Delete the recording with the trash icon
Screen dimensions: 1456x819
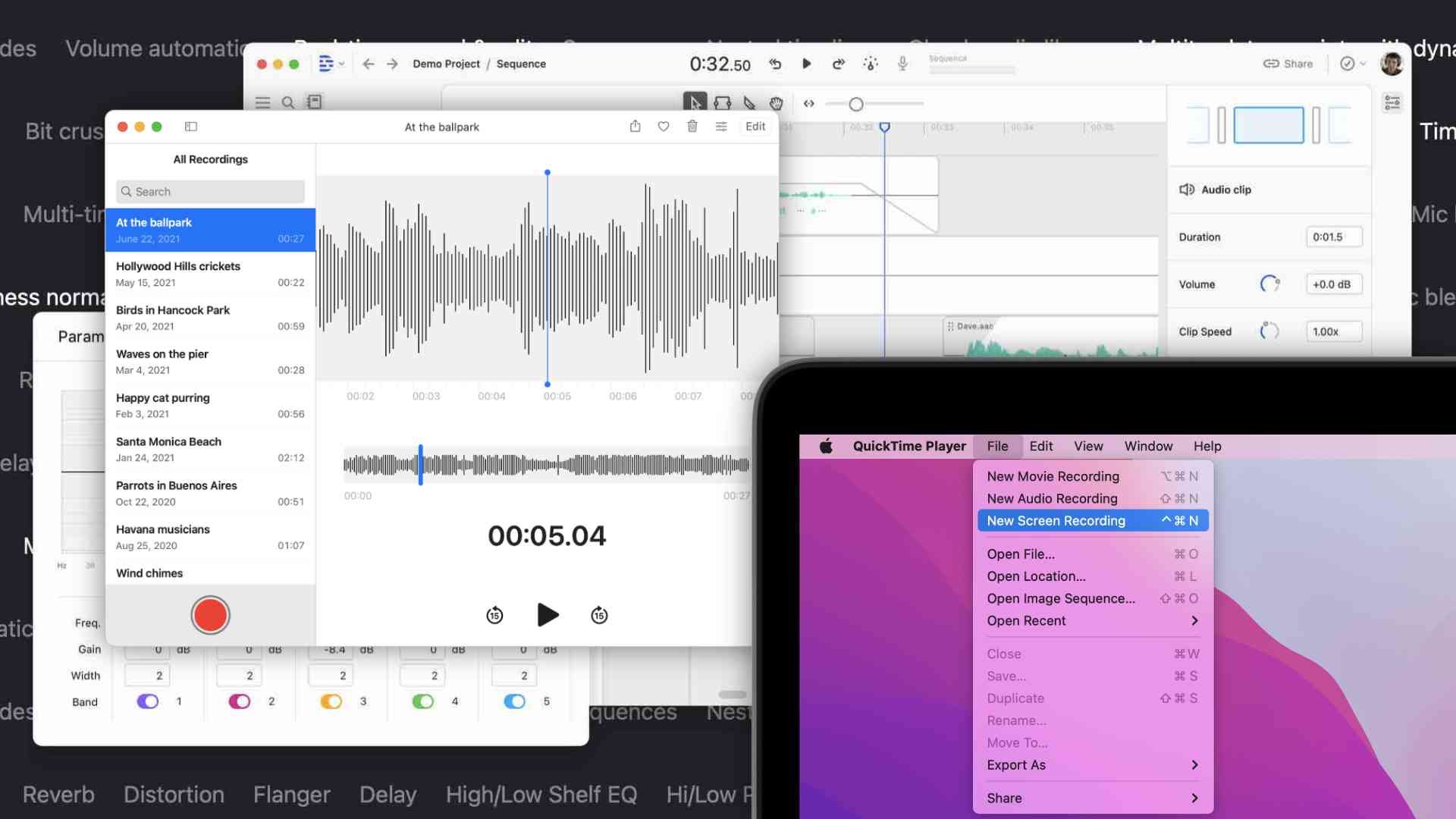click(x=692, y=127)
